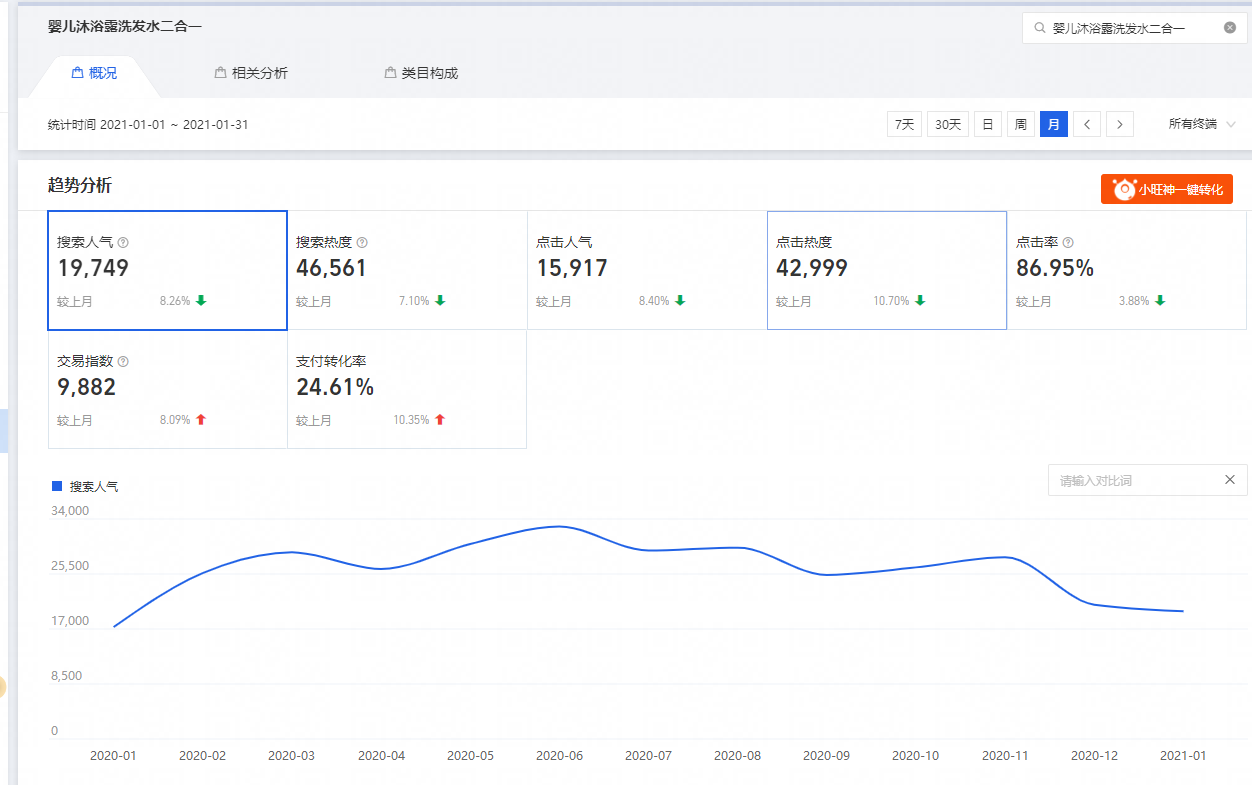Click help icon beside 交易指数

click(x=123, y=362)
